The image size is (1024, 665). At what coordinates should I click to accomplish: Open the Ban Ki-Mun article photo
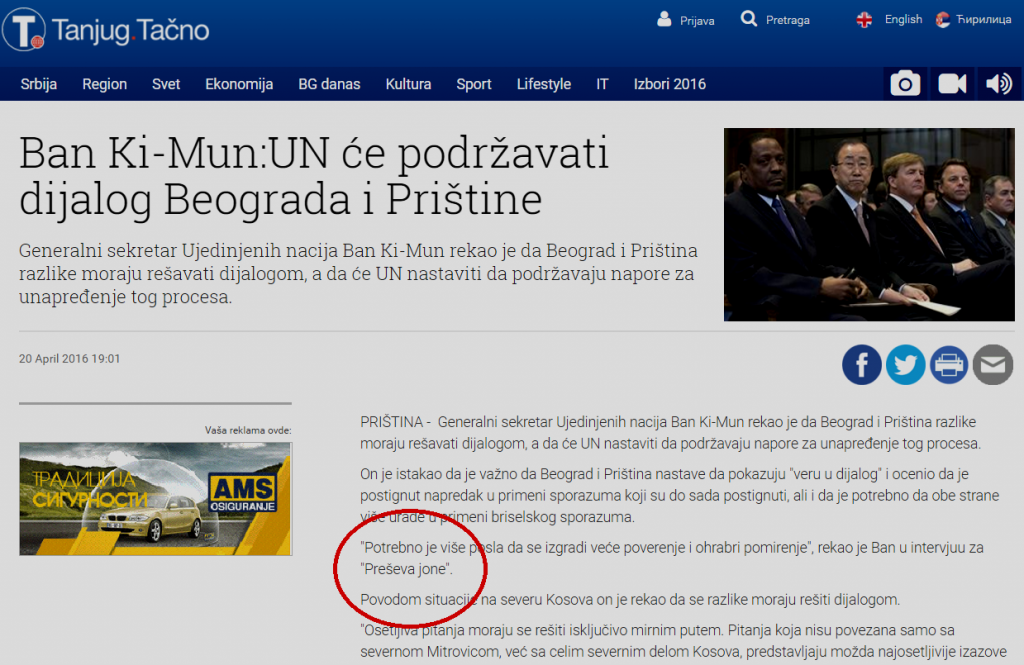pos(868,224)
